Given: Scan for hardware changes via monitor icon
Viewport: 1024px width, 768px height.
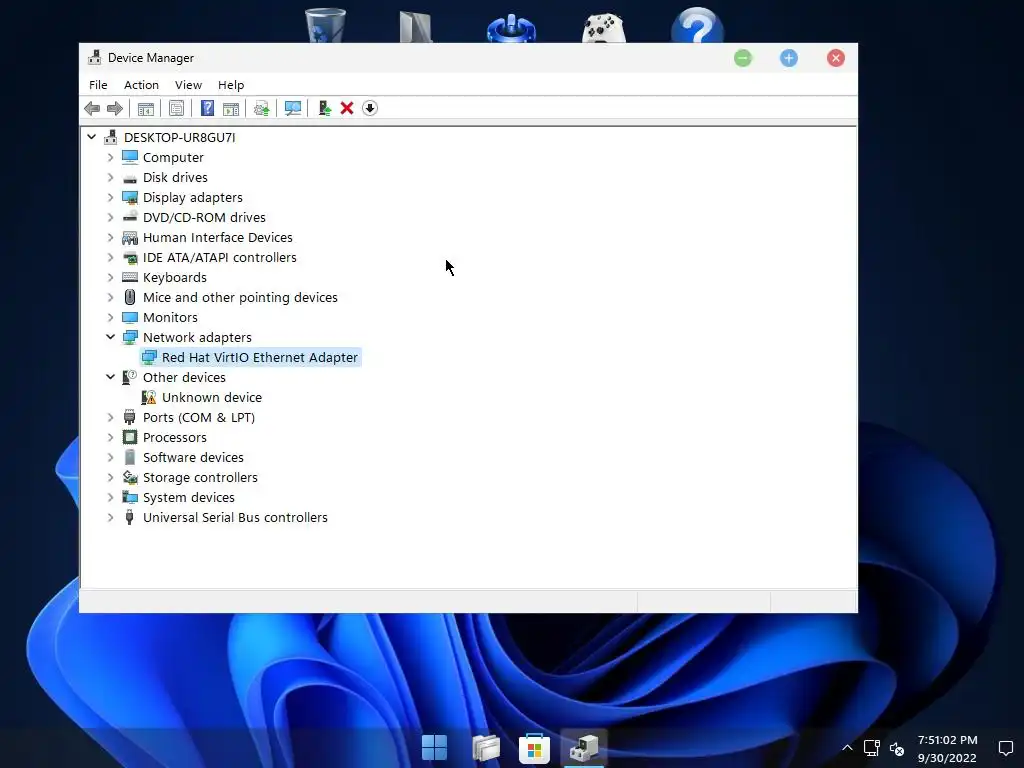Looking at the screenshot, I should [x=293, y=108].
